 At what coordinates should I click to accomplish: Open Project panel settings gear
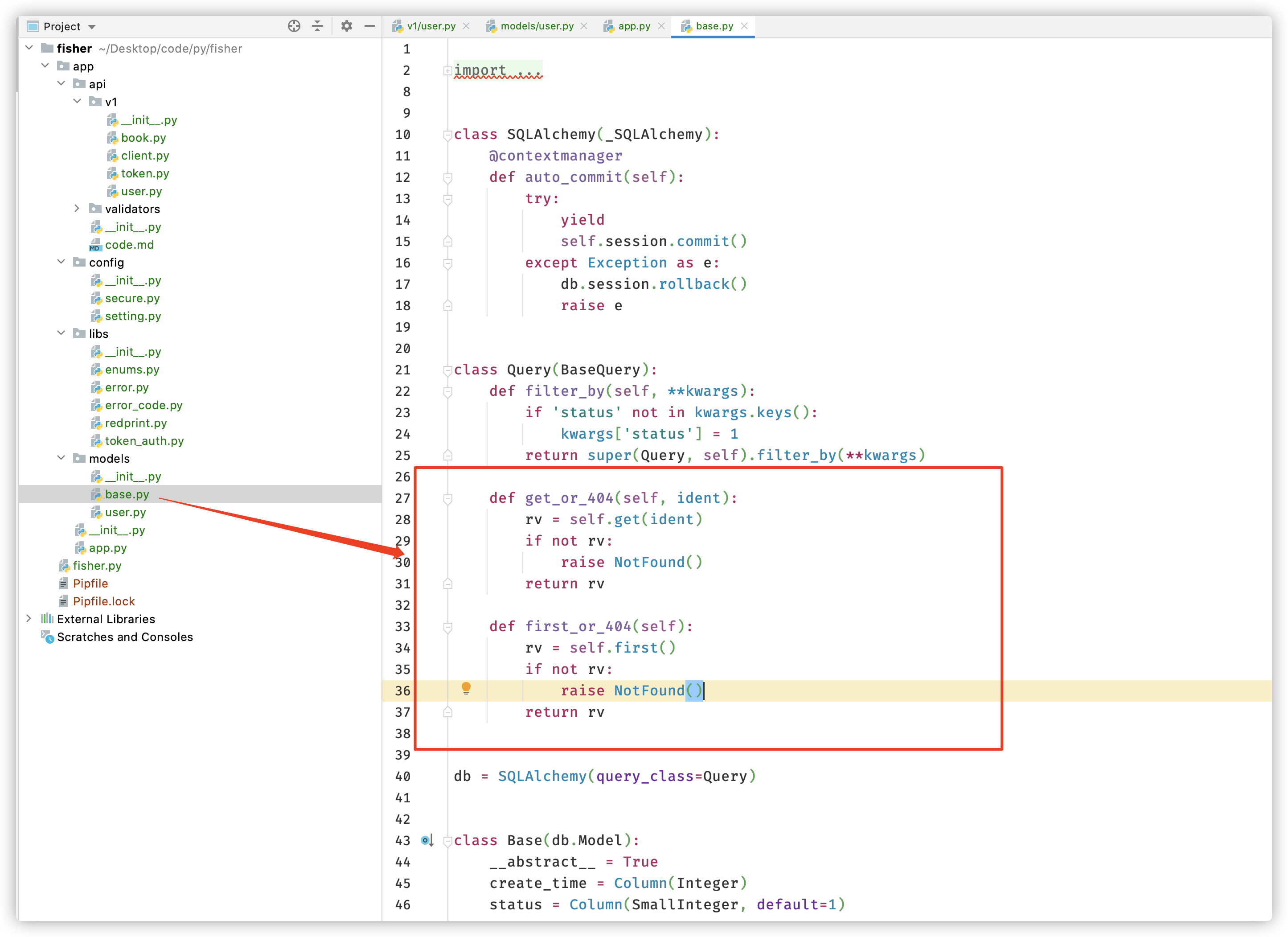(x=346, y=26)
